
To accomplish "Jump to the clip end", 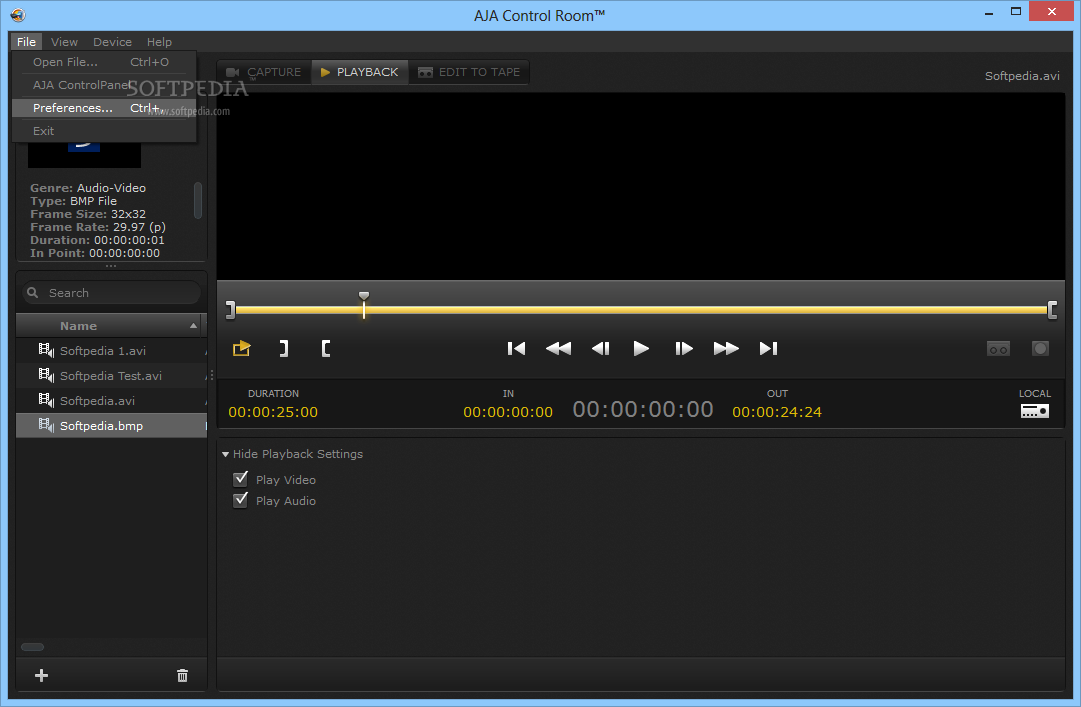I will (769, 349).
